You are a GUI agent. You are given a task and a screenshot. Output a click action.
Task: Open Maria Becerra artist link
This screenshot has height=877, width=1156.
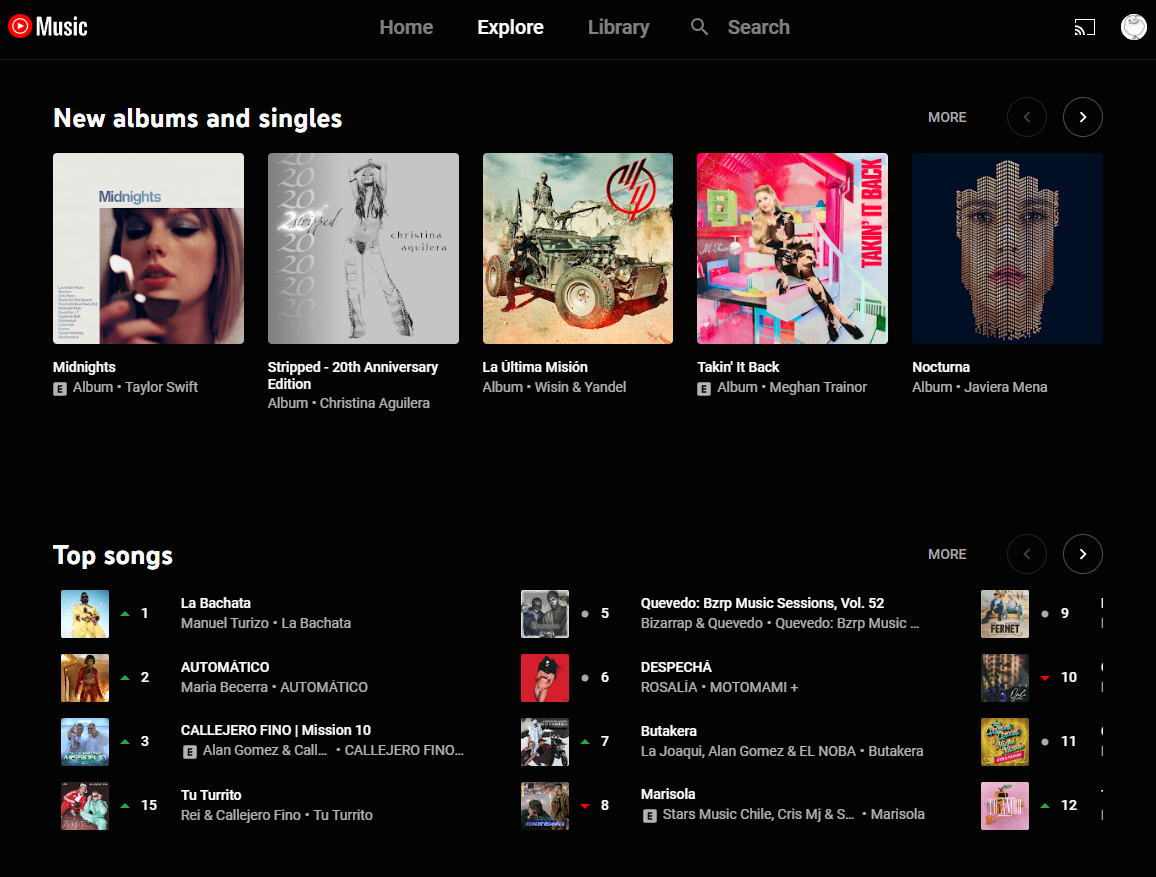(x=224, y=687)
